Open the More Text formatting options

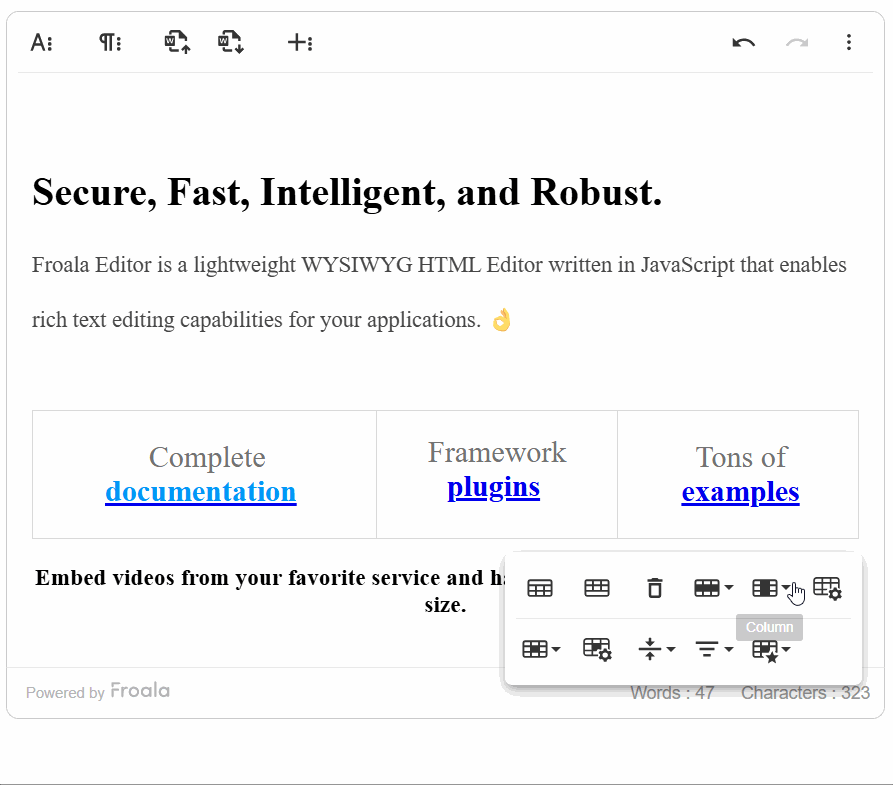pyautogui.click(x=42, y=43)
